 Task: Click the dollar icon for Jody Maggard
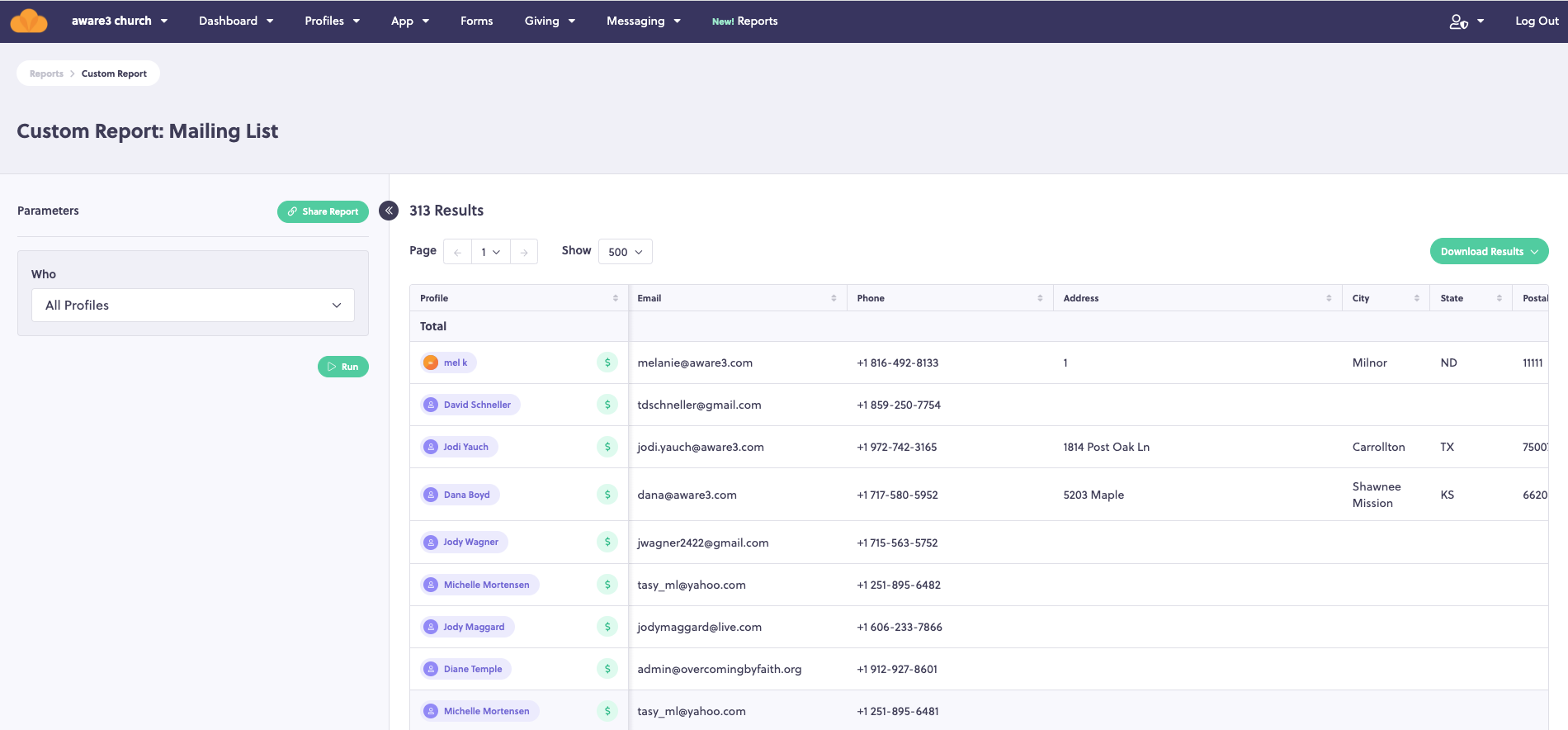coord(607,627)
